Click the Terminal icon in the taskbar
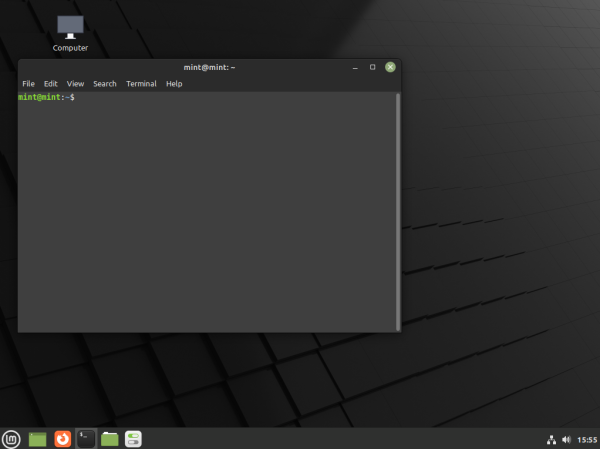This screenshot has width=600, height=449. click(x=86, y=438)
